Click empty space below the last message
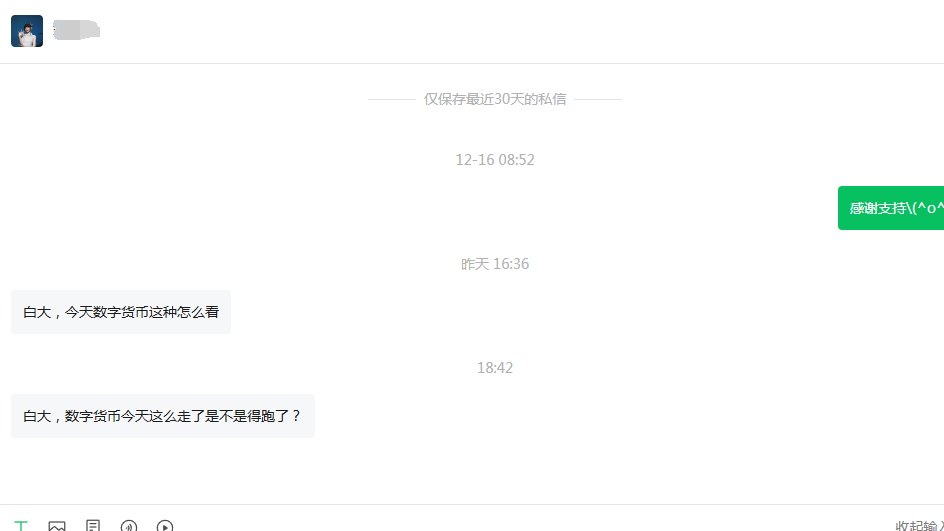This screenshot has height=531, width=944. [x=472, y=471]
